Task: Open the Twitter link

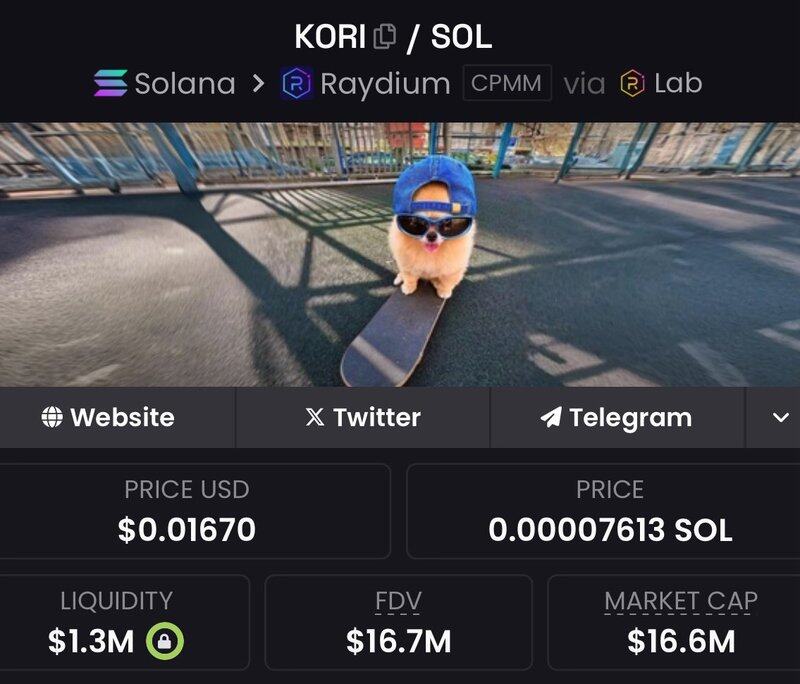Action: pyautogui.click(x=363, y=418)
